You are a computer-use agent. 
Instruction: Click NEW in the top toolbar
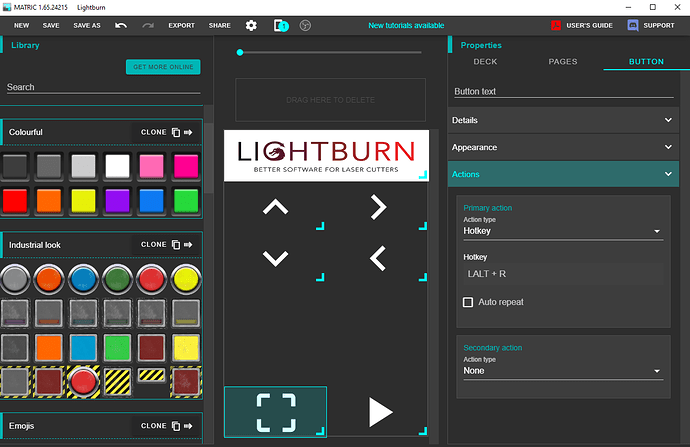[21, 26]
